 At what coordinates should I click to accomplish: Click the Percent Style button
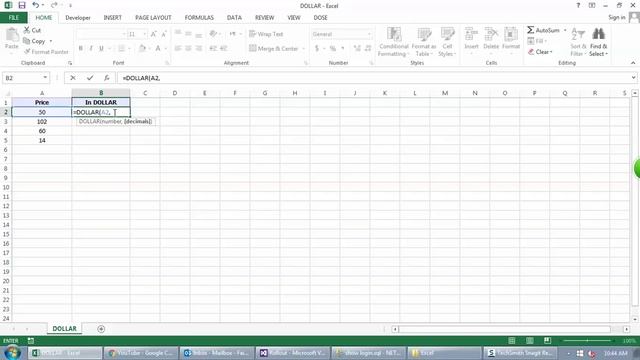click(x=333, y=49)
